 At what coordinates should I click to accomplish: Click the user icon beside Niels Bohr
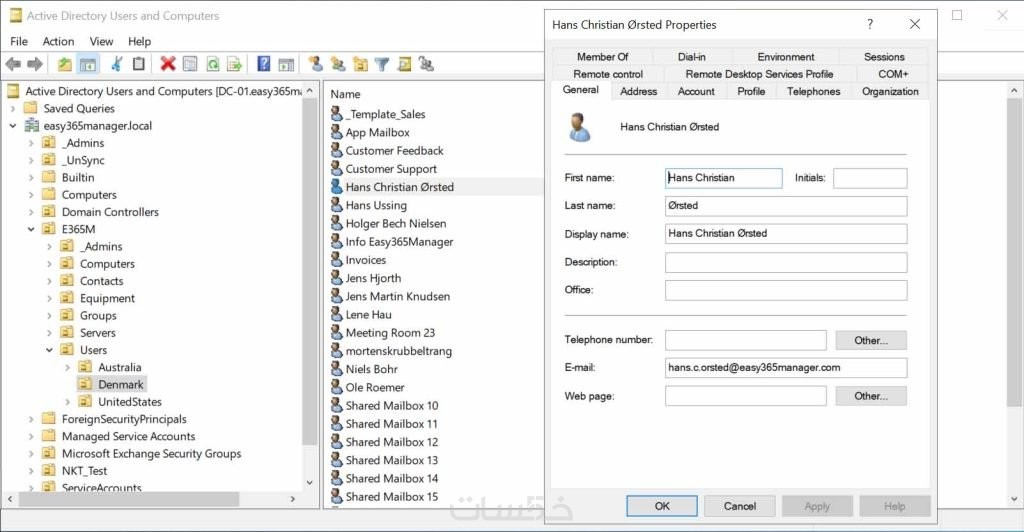[x=336, y=369]
